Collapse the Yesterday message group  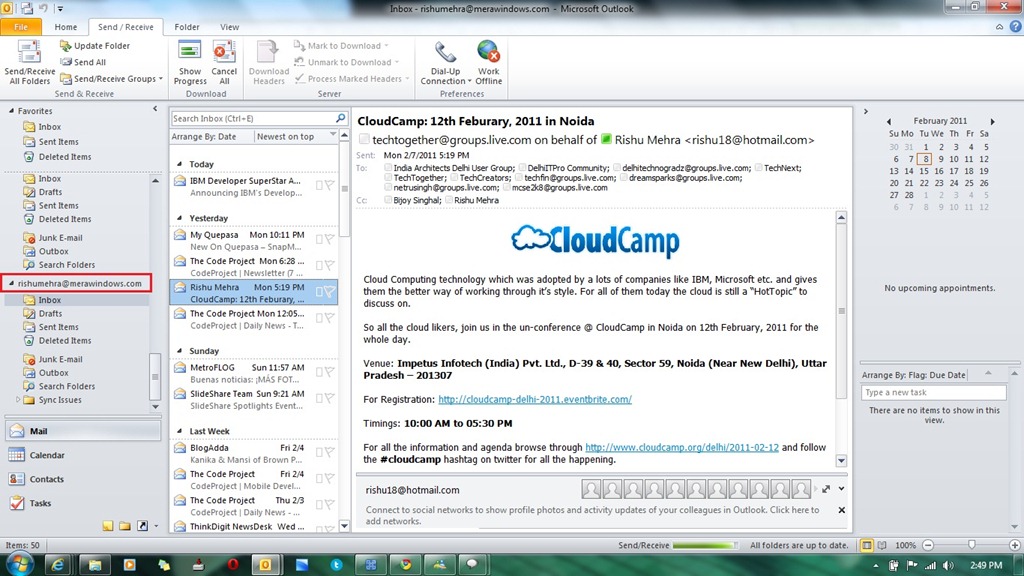click(x=180, y=218)
